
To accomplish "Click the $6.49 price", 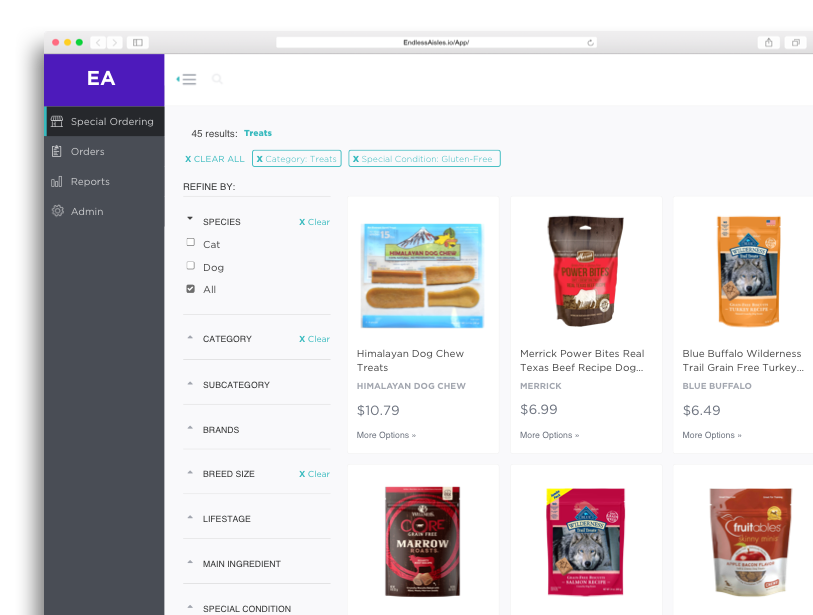I will pyautogui.click(x=702, y=411).
